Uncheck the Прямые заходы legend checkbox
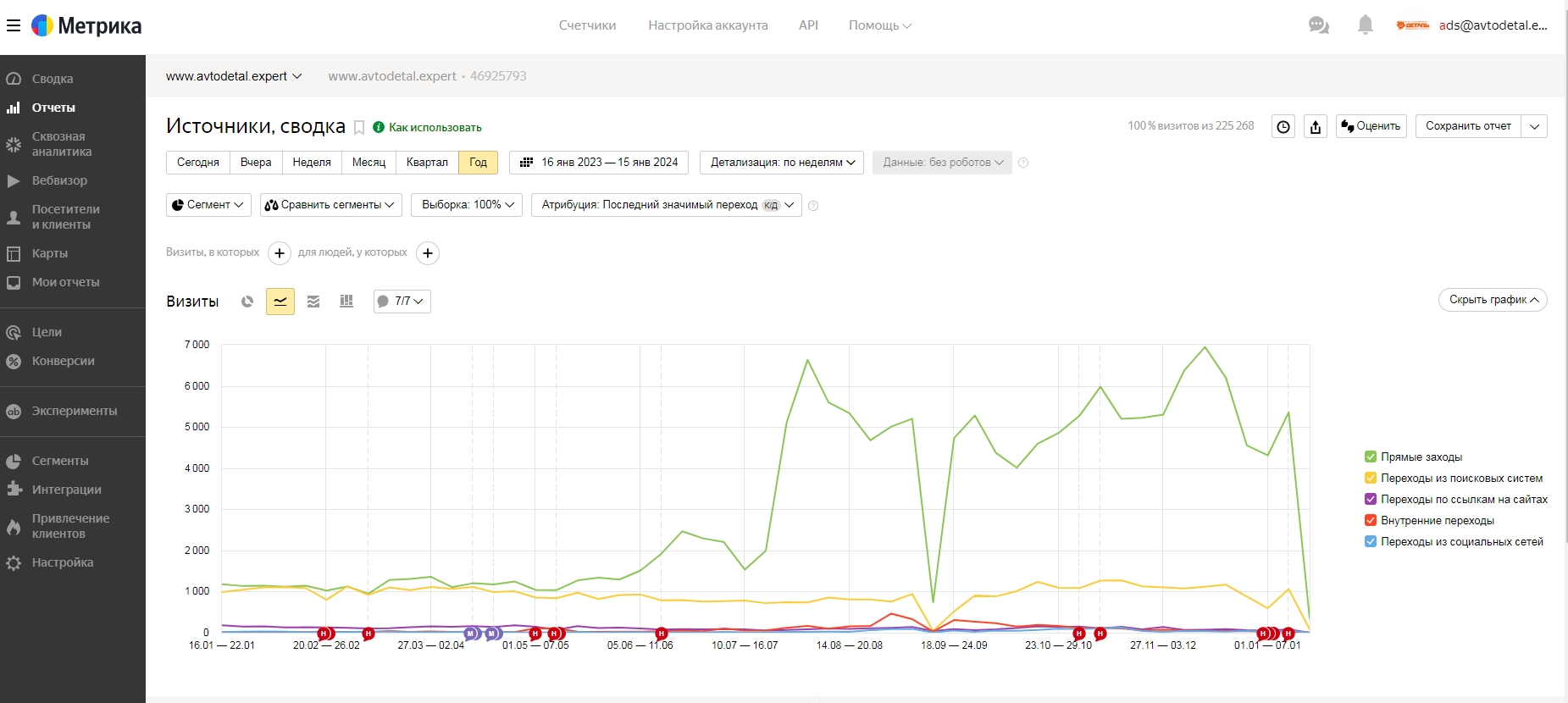The image size is (1568, 703). click(1371, 457)
